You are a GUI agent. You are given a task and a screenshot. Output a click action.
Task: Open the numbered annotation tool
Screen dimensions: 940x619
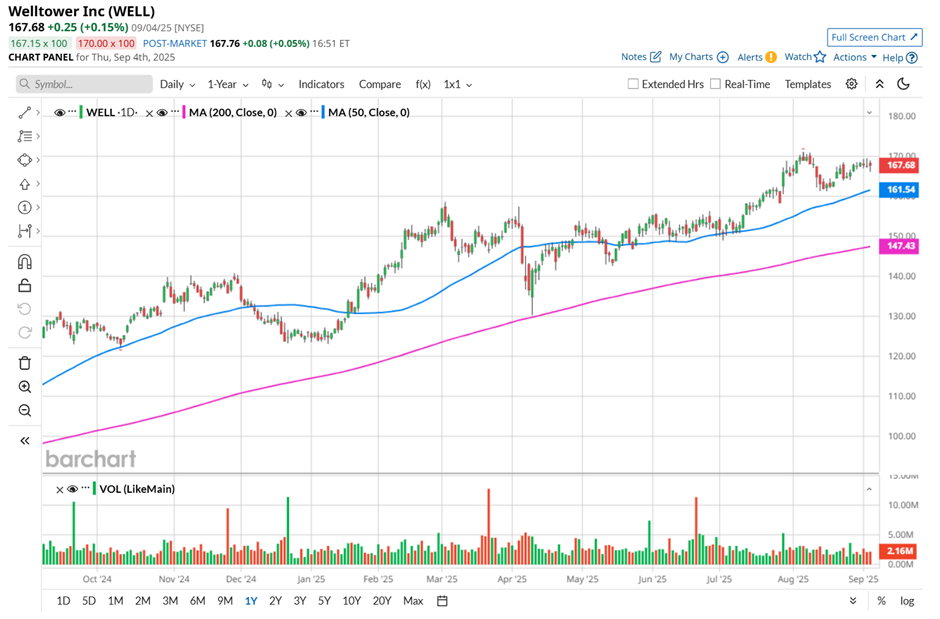click(x=24, y=207)
